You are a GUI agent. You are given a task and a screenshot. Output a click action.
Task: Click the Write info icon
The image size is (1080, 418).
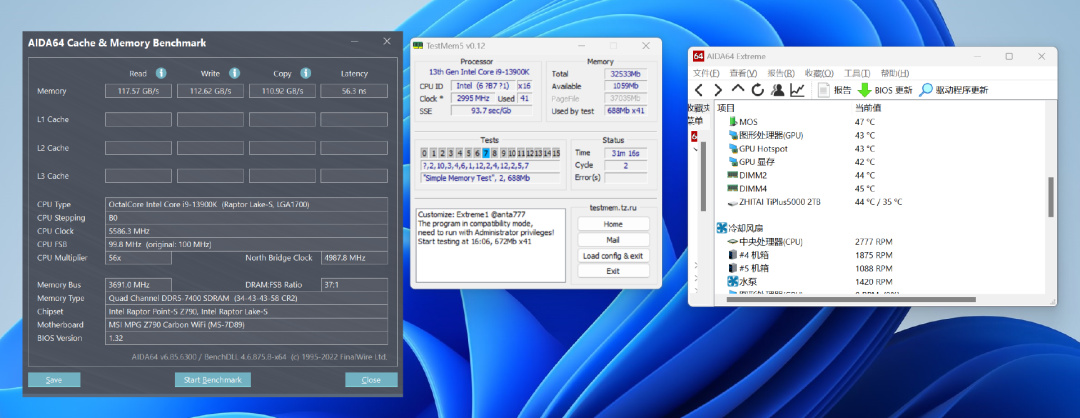coord(233,73)
